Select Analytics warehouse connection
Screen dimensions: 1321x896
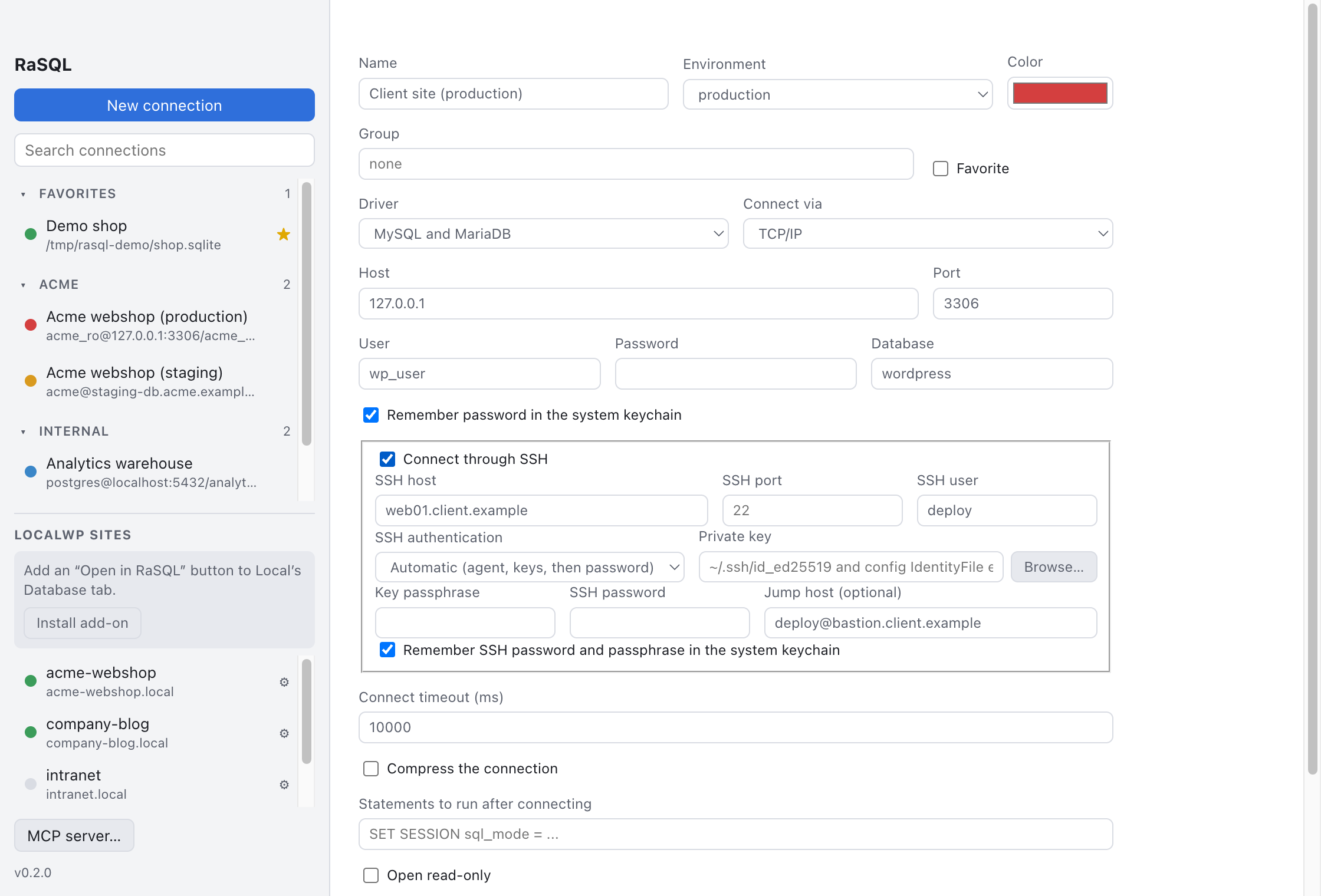coord(156,472)
